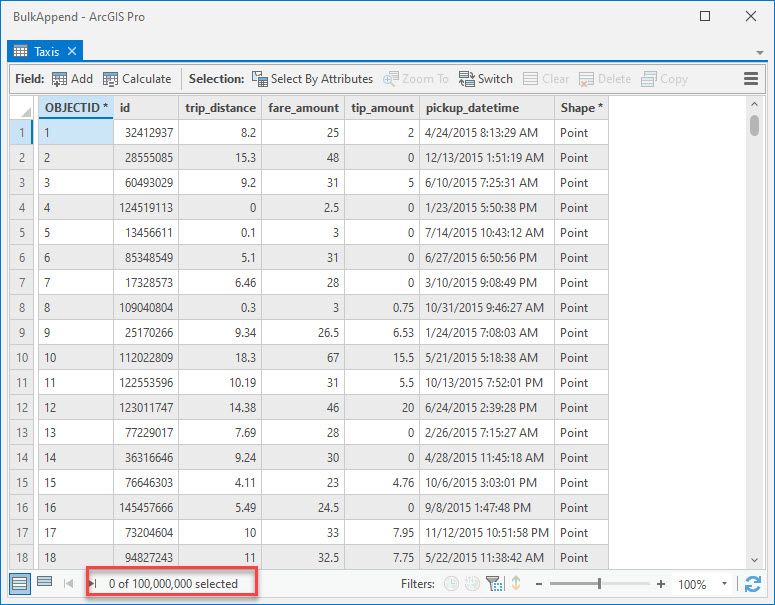The height and width of the screenshot is (605, 775).
Task: Close the Taxis tab
Action: click(73, 51)
